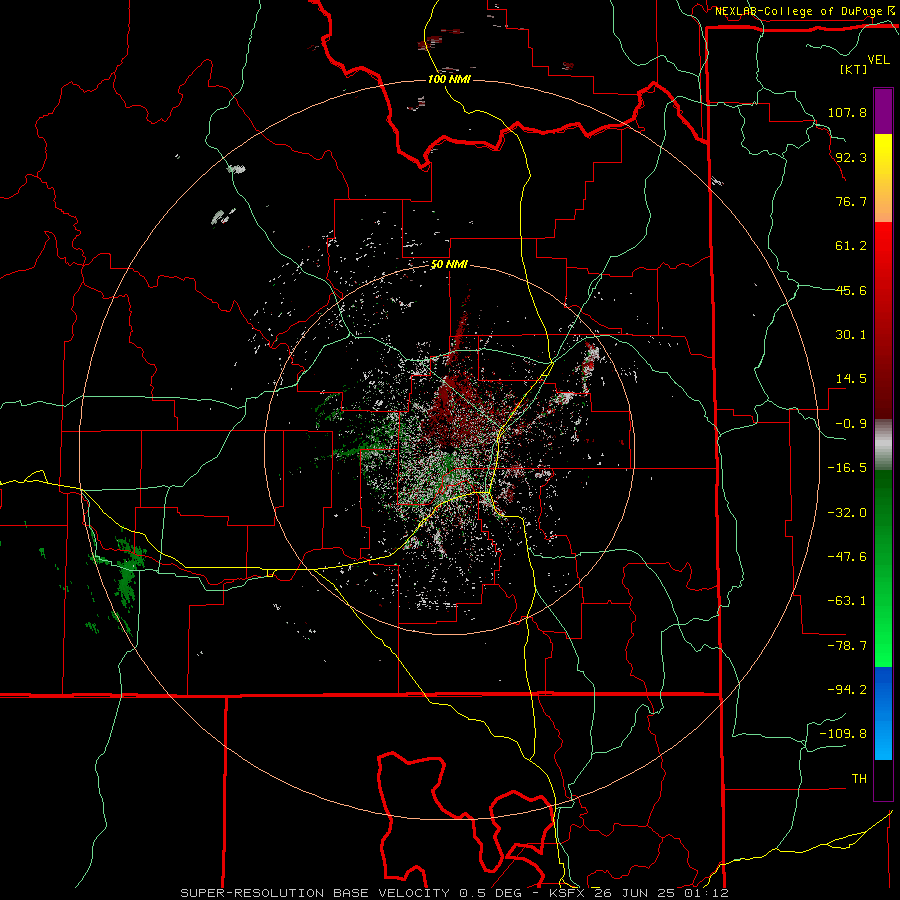Click the 45.6 value on velocity scale
The width and height of the screenshot is (900, 900).
click(x=851, y=290)
